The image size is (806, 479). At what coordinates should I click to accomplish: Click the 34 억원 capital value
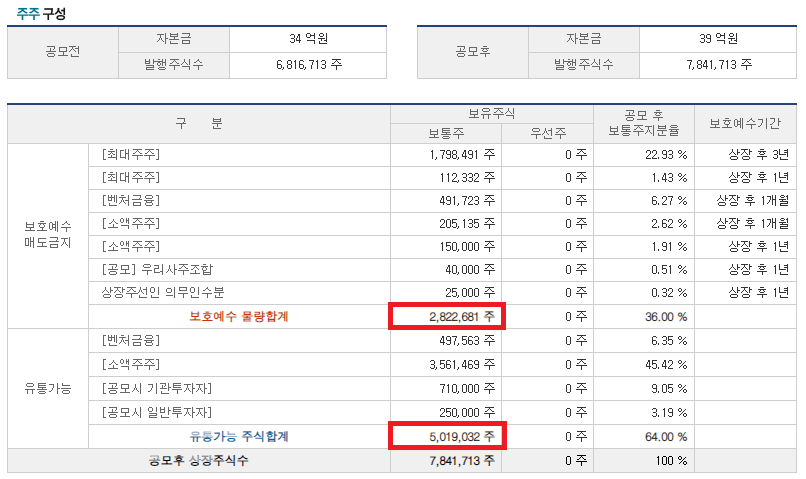coord(308,39)
